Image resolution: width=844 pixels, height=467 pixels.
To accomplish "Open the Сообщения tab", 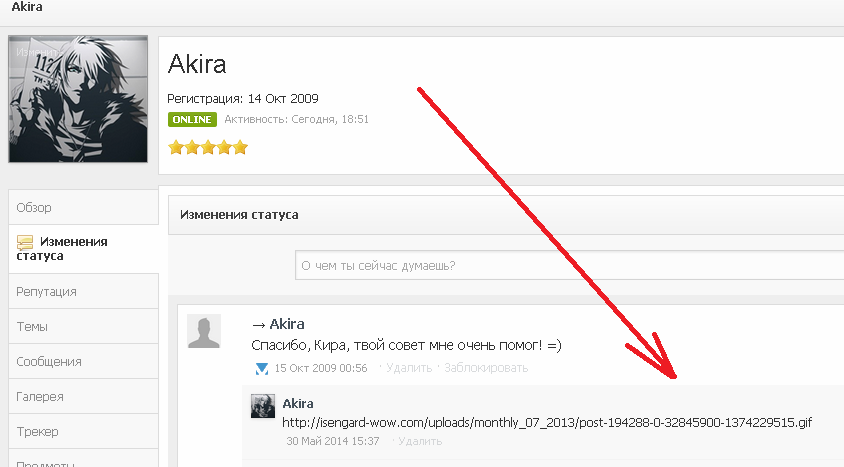I will point(83,361).
